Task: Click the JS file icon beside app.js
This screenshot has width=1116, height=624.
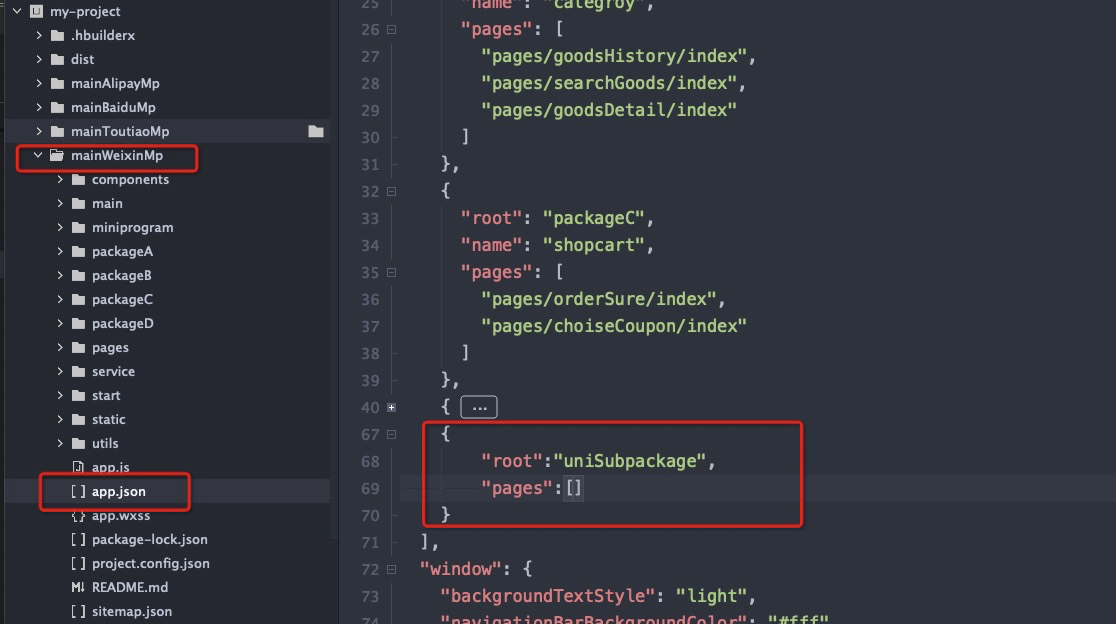Action: coord(78,467)
